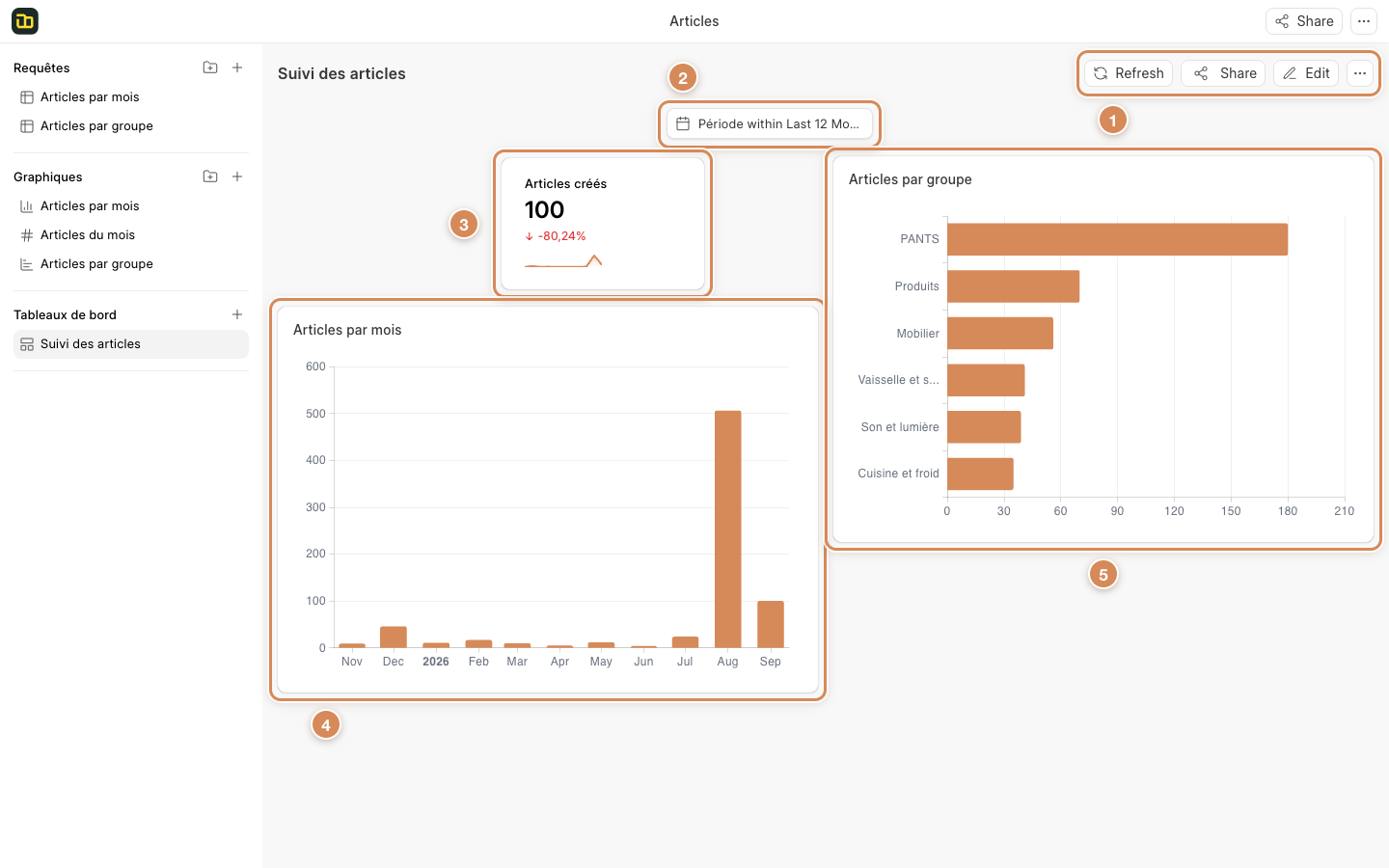
Task: Open chart Articles par groupe under Graphiques
Action: click(x=131, y=264)
